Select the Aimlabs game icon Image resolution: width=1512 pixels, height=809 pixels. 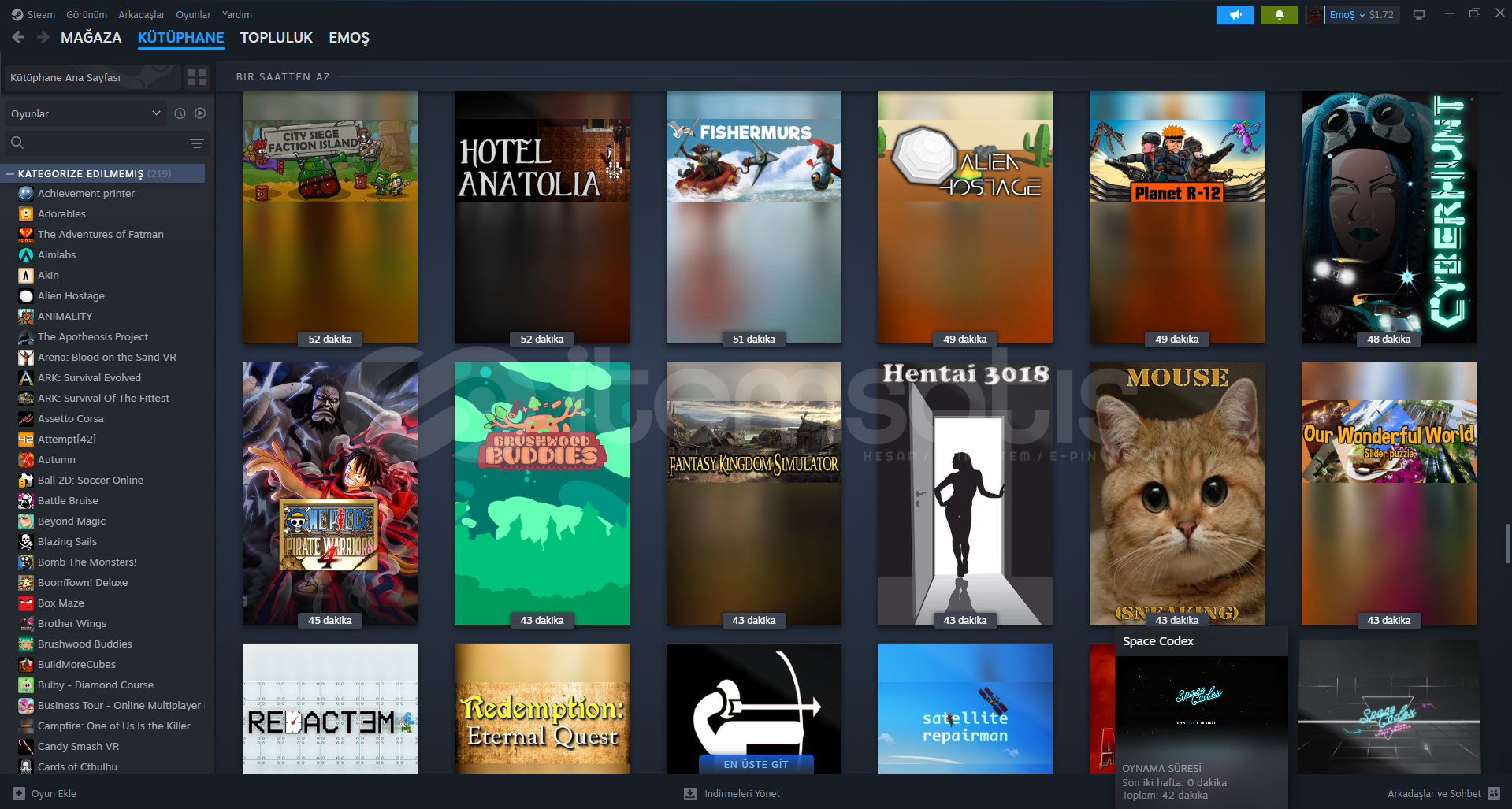pyautogui.click(x=26, y=254)
